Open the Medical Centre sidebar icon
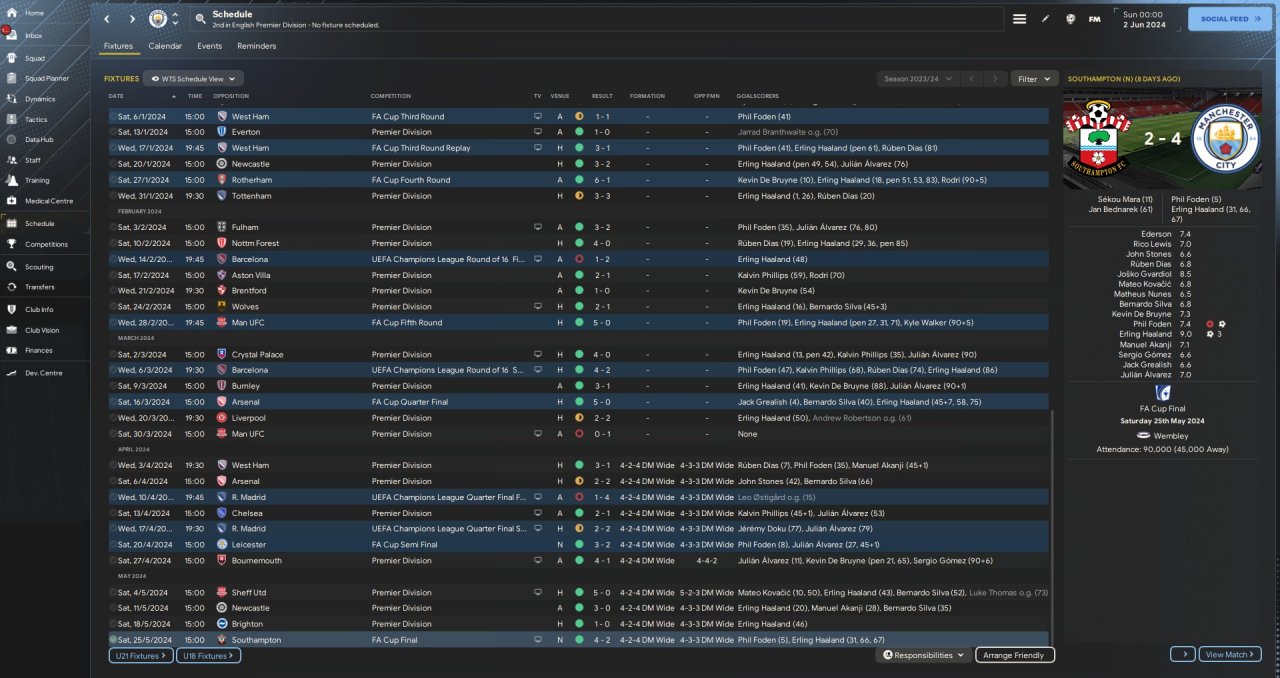This screenshot has width=1280, height=678. (13, 201)
